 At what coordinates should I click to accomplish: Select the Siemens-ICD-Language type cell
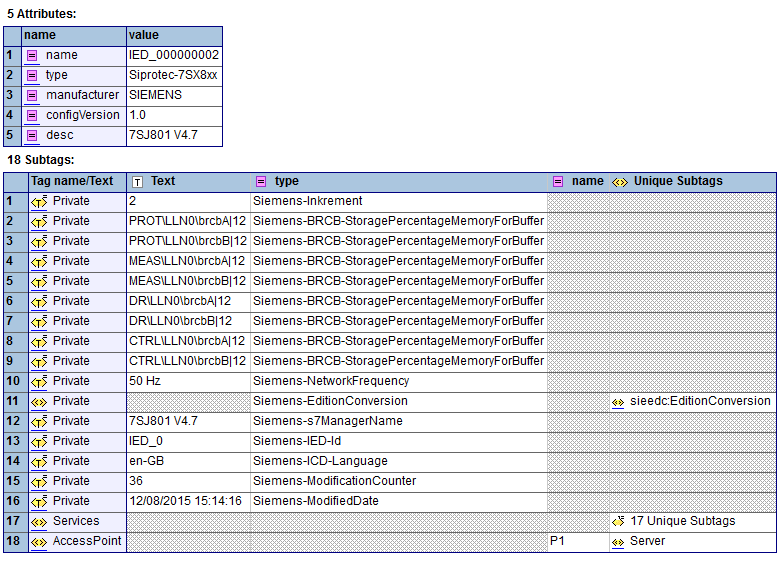[398, 462]
